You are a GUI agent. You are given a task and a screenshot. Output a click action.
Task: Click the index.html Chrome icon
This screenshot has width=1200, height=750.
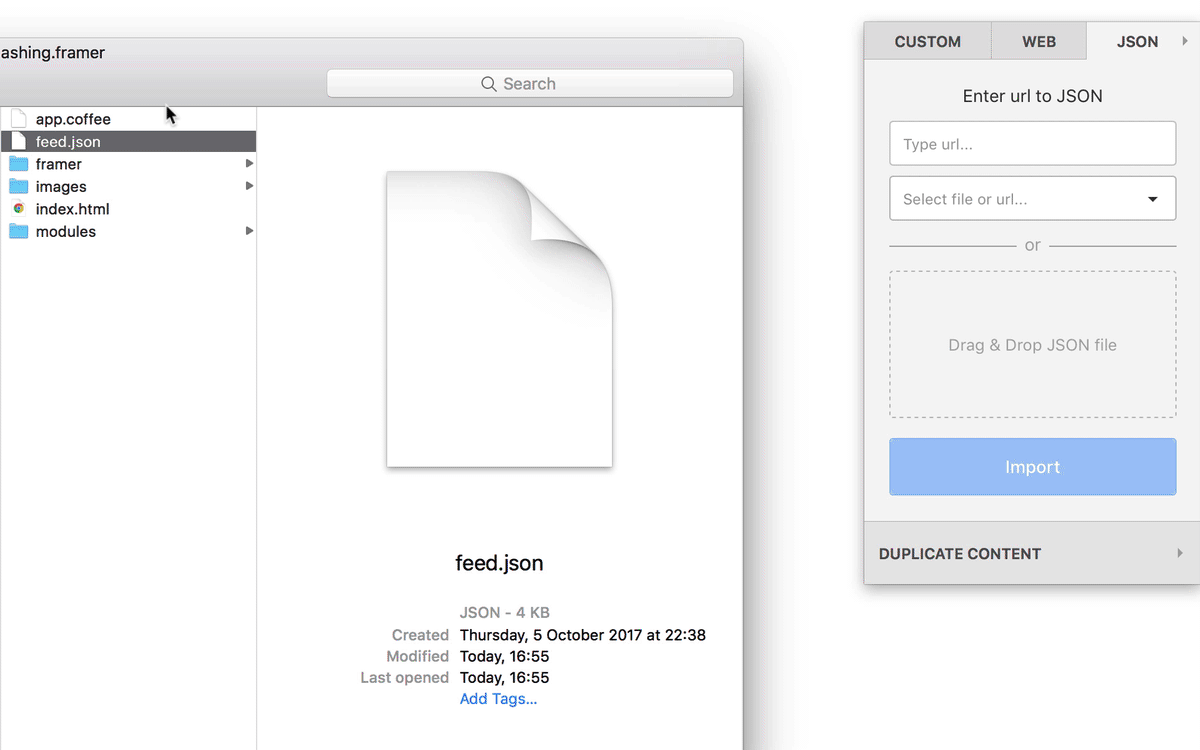click(x=18, y=209)
